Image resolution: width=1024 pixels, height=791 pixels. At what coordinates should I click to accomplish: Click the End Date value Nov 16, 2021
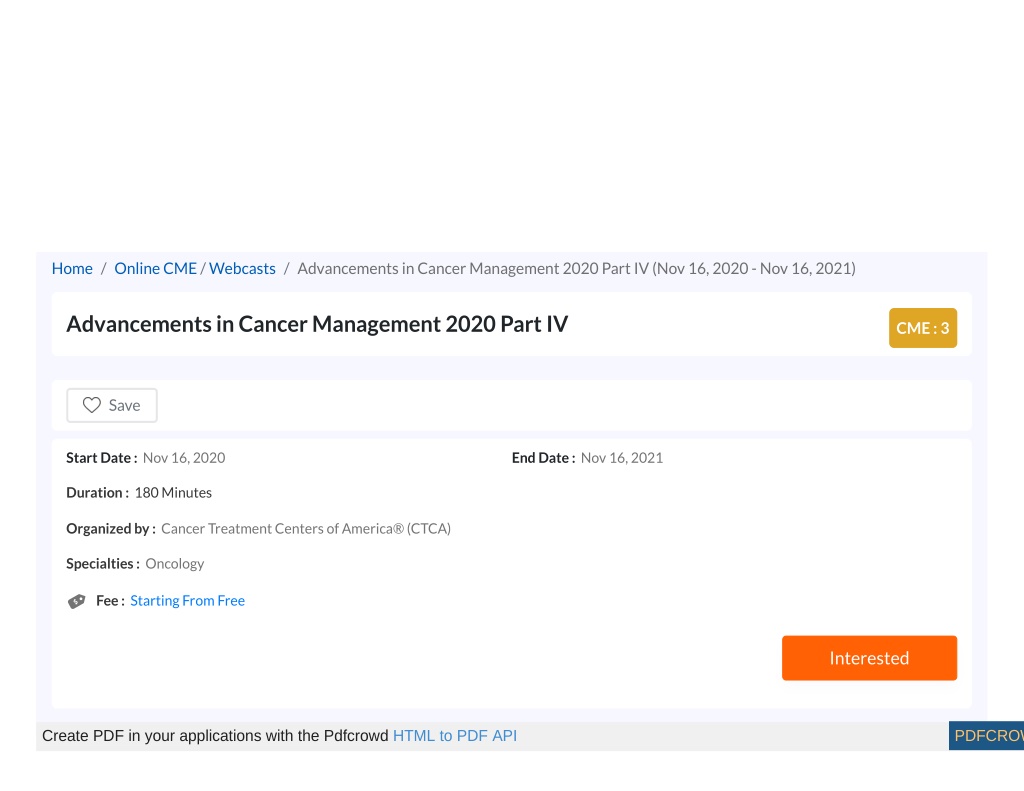pos(621,458)
